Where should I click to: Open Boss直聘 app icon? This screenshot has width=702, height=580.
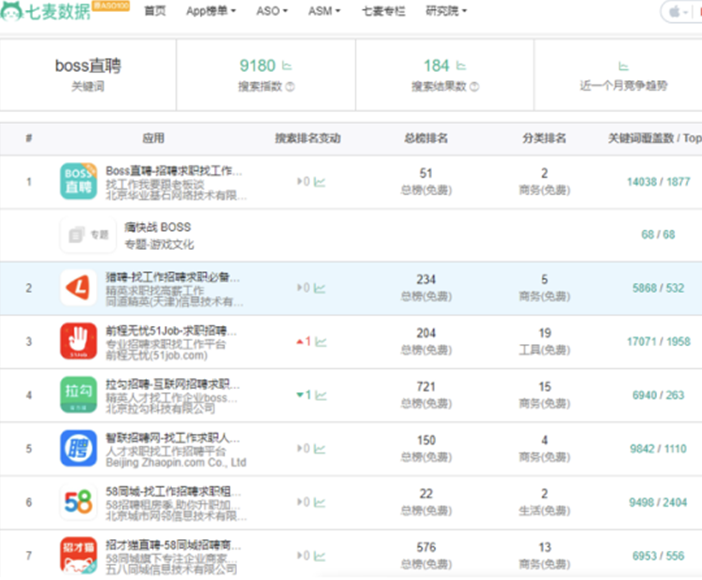[x=78, y=181]
